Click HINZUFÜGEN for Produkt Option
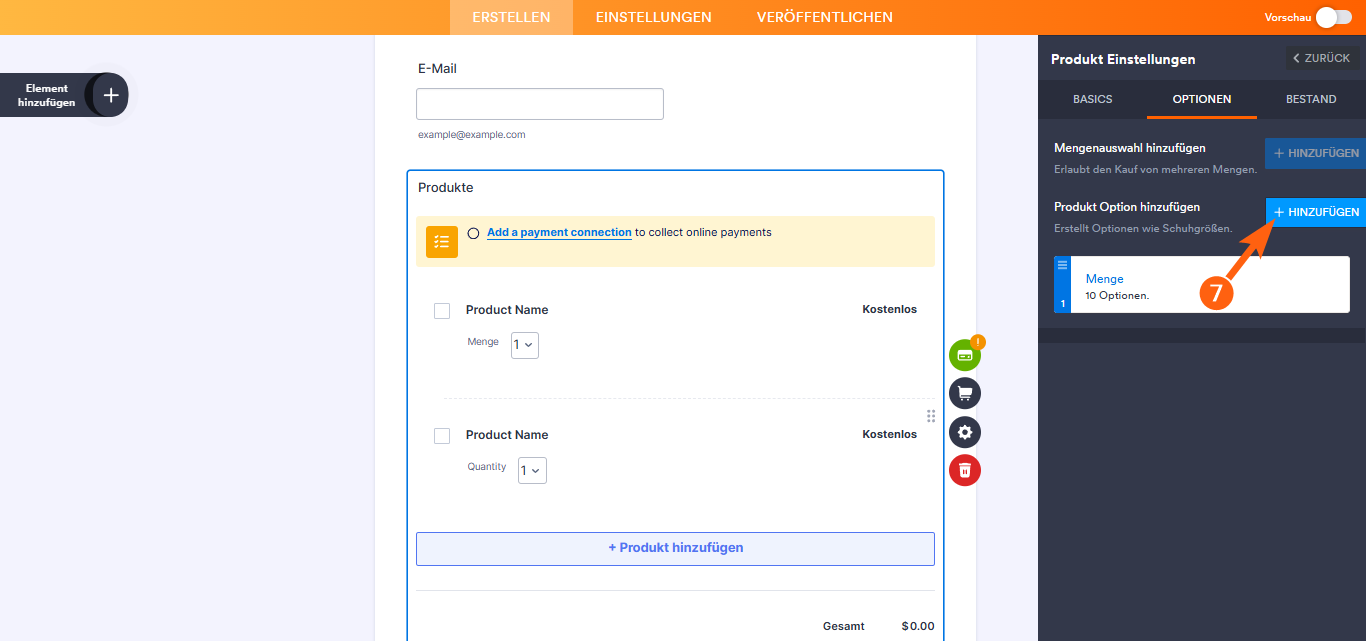This screenshot has height=641, width=1366. coord(1316,212)
